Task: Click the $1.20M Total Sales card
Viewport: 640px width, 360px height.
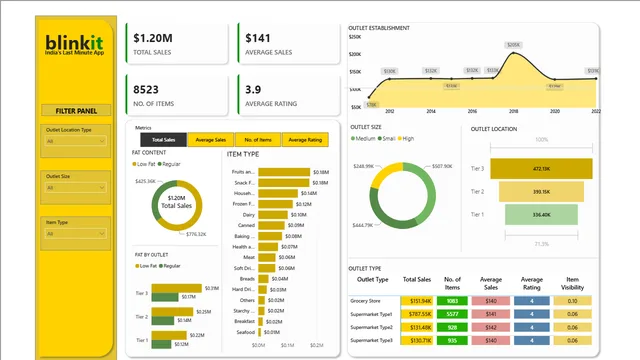Action: click(x=177, y=44)
